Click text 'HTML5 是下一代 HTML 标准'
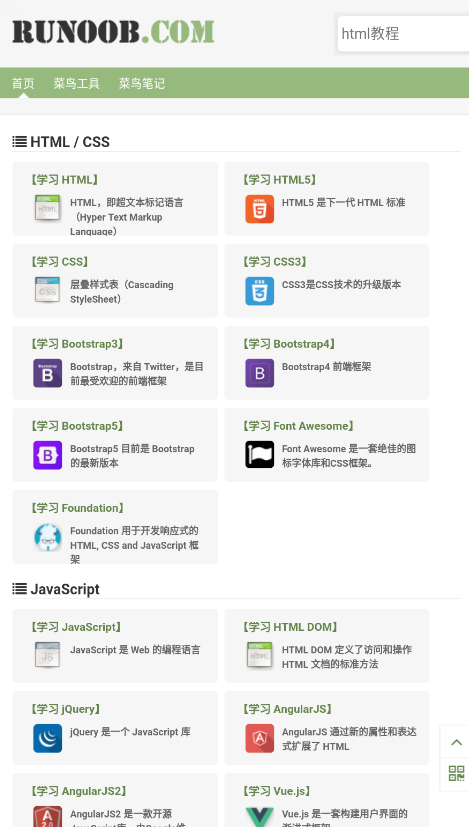Viewport: 469px width, 827px height. click(x=343, y=203)
